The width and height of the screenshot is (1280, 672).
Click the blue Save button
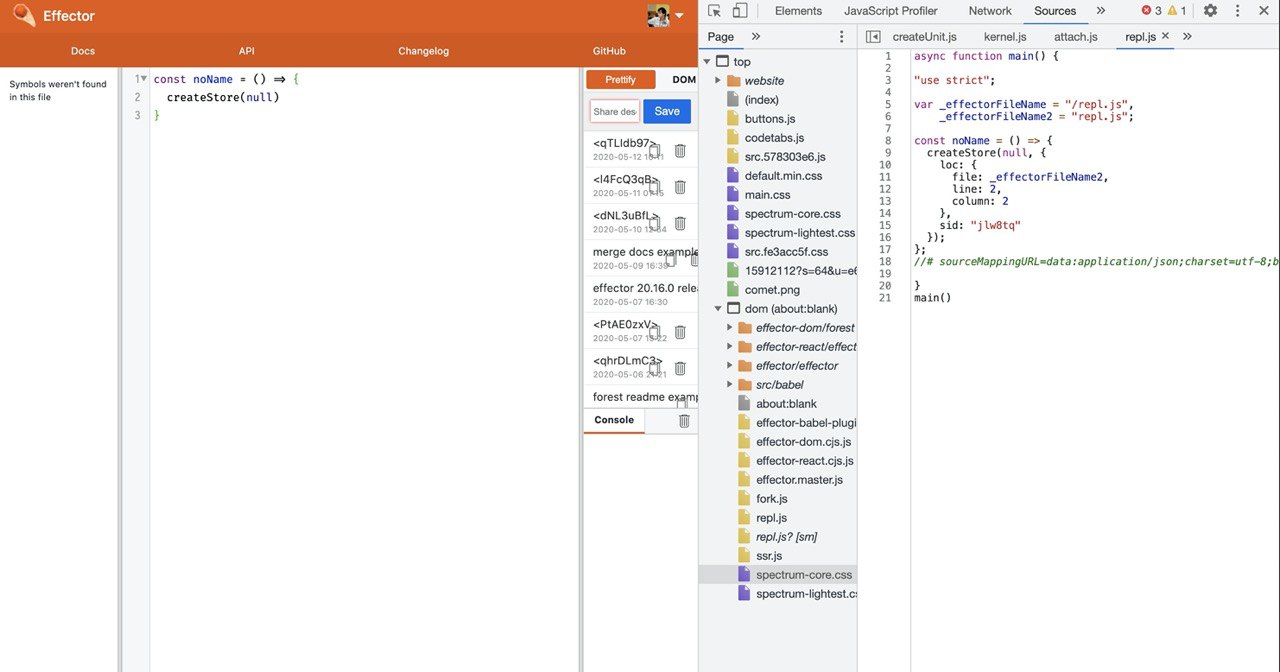(x=667, y=111)
